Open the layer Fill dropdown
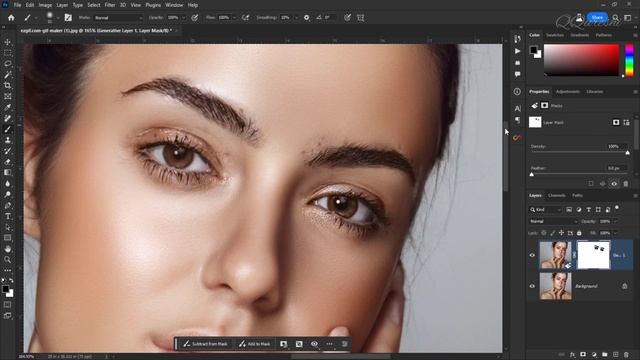This screenshot has height=360, width=640. (615, 233)
